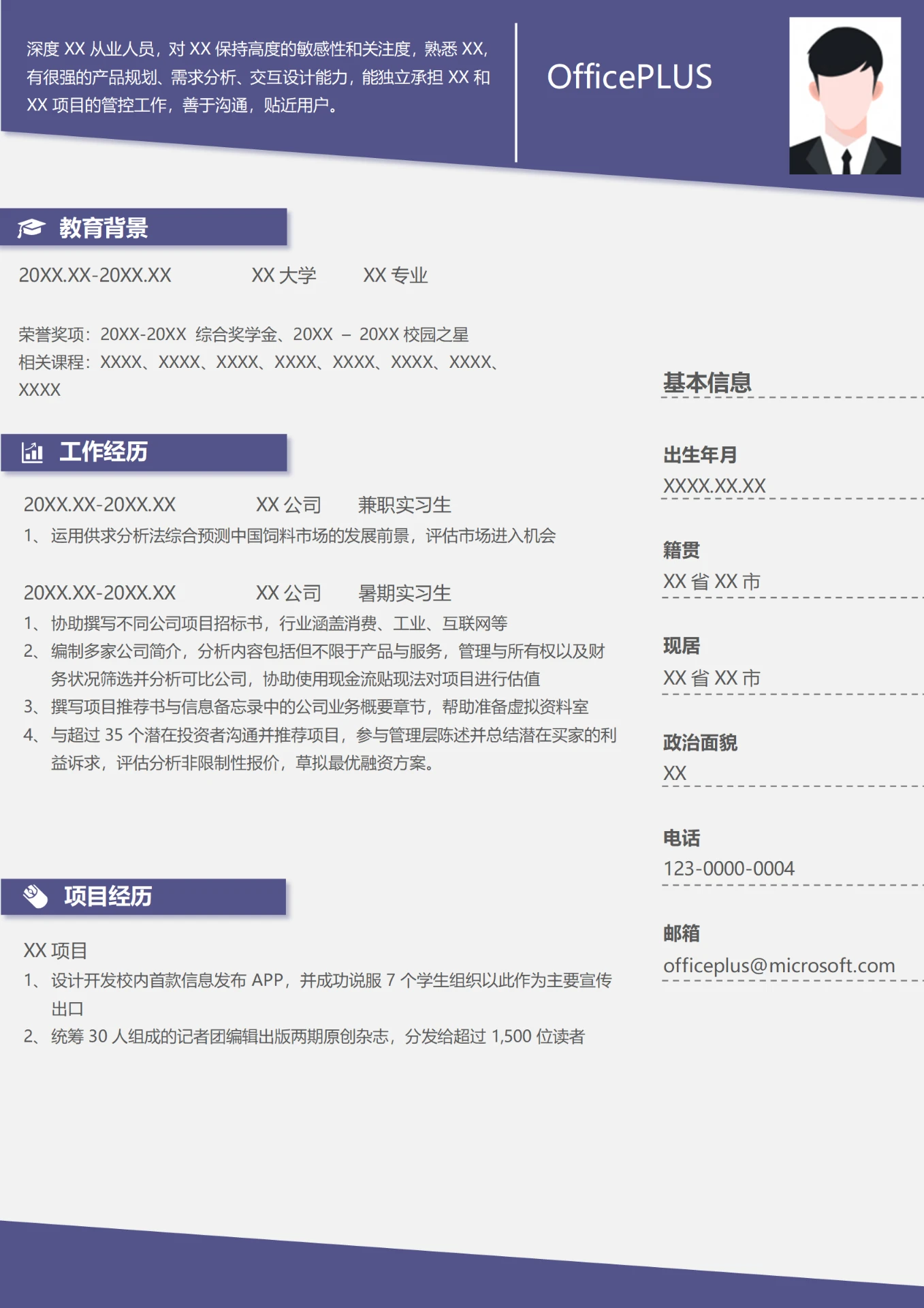Select the 现居 label
This screenshot has height=1308, width=924.
pyautogui.click(x=682, y=646)
